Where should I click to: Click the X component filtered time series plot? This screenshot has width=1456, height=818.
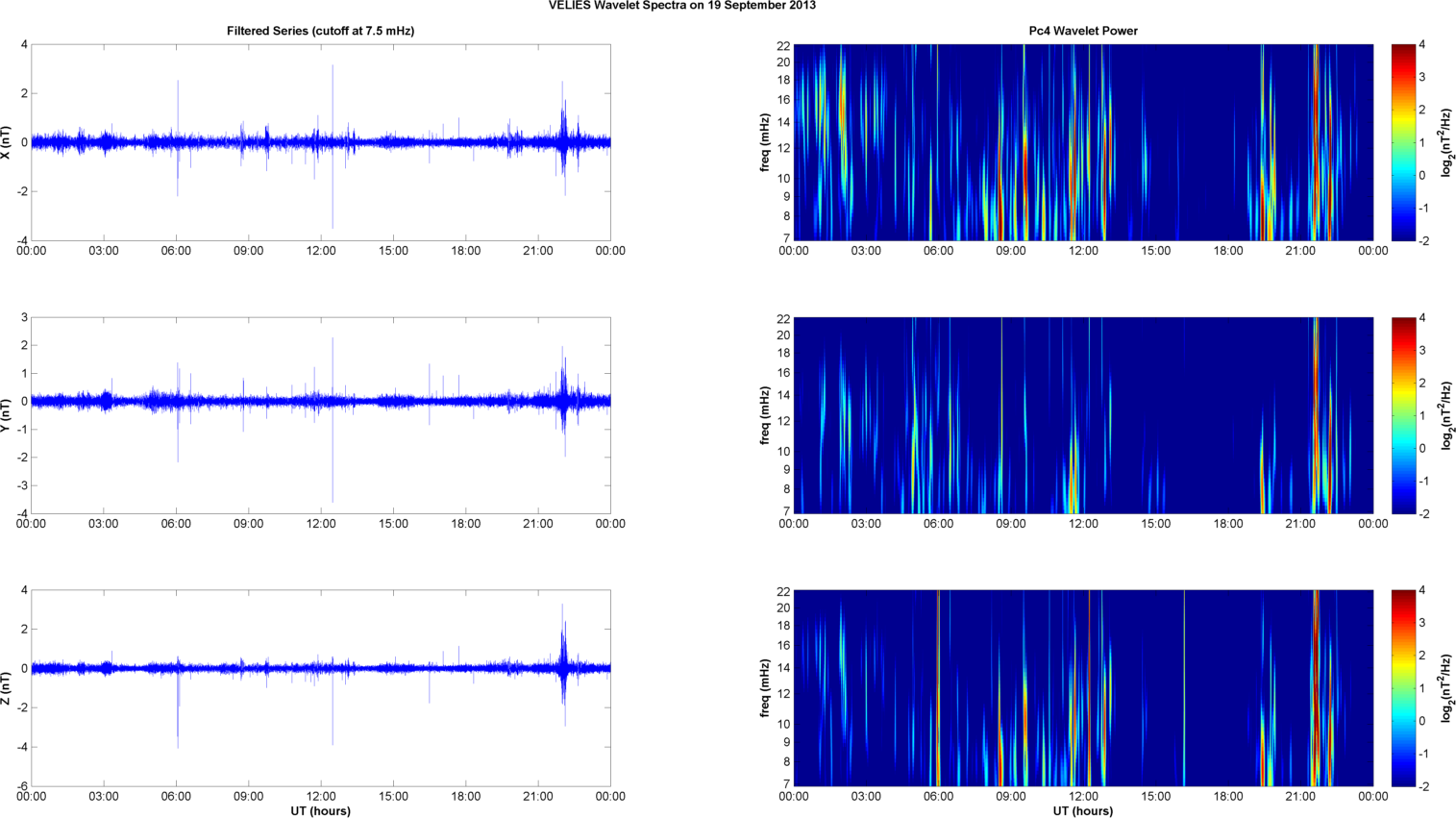[320, 142]
